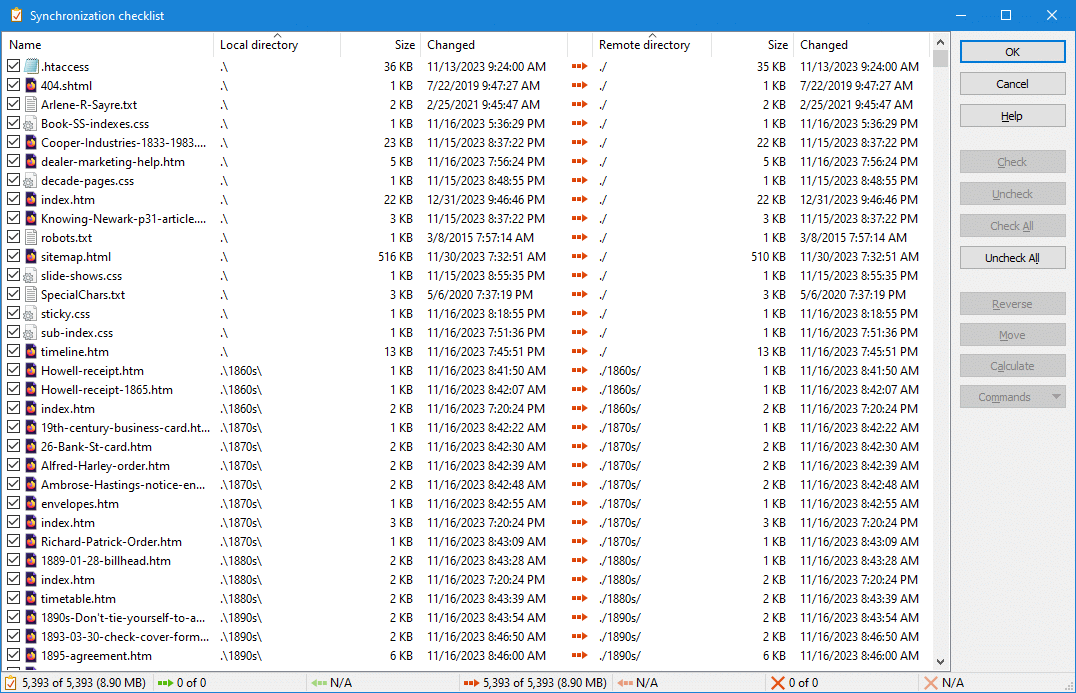
Task: Click the file icon of robots.txt
Action: [31, 238]
